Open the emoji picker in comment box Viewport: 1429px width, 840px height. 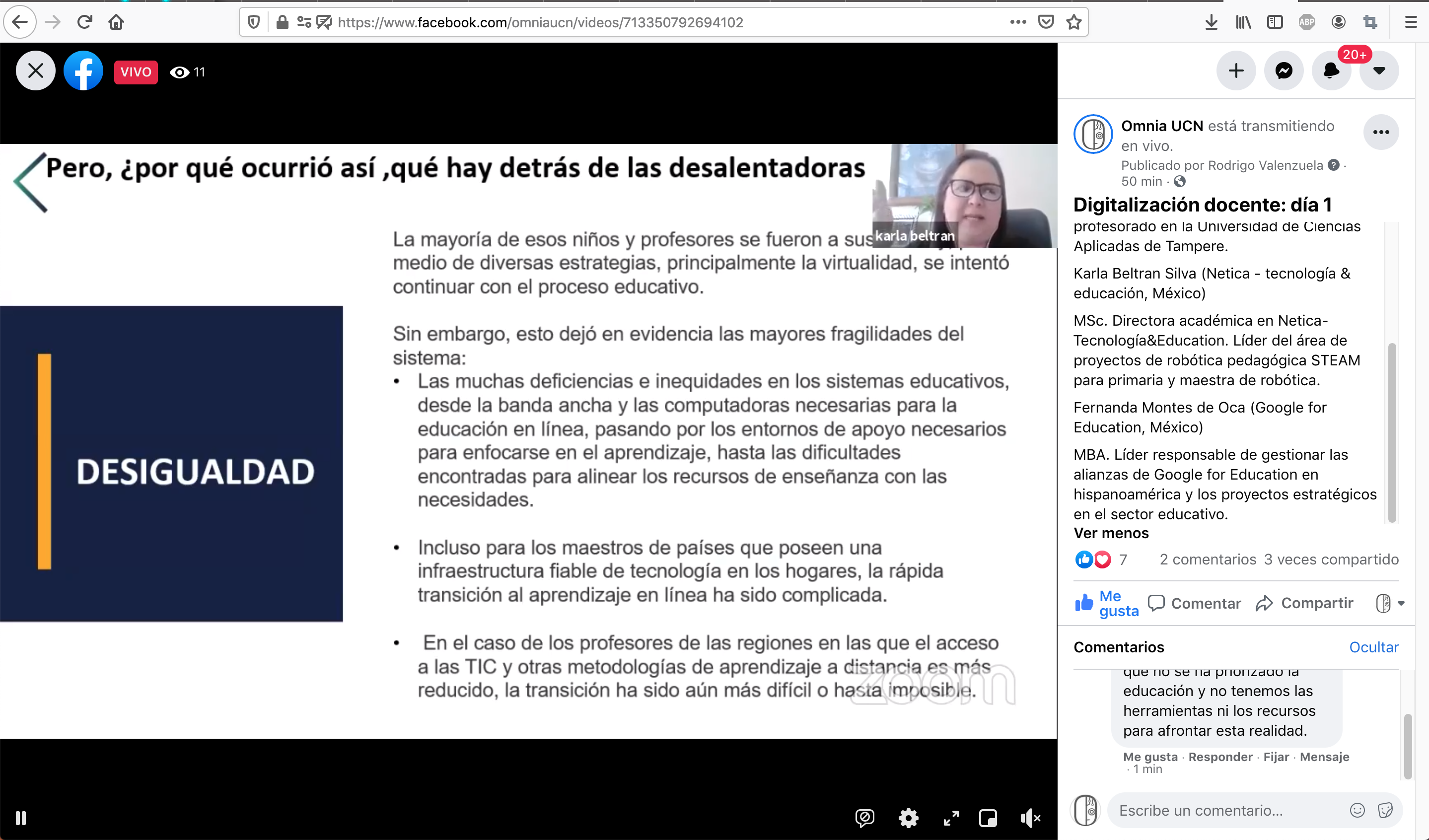pos(1357,810)
